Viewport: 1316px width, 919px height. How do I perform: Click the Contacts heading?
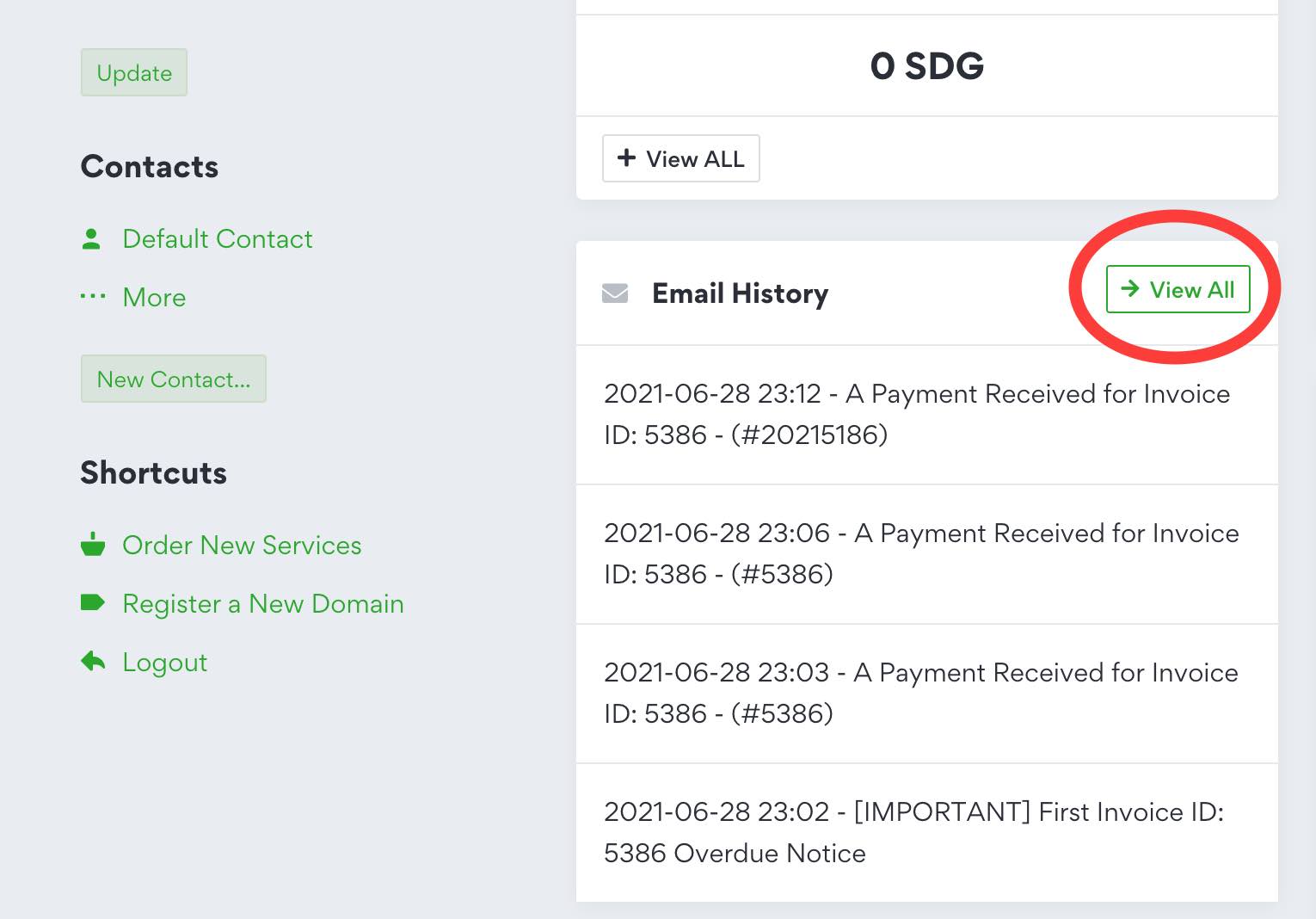tap(150, 166)
